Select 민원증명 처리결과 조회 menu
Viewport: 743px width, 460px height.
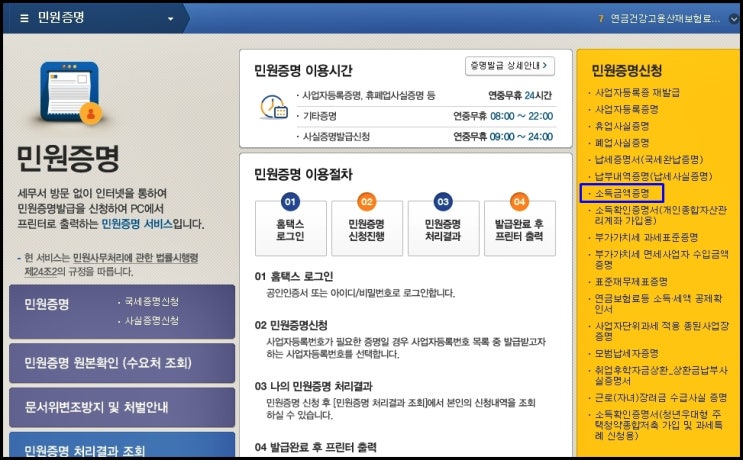(x=122, y=445)
